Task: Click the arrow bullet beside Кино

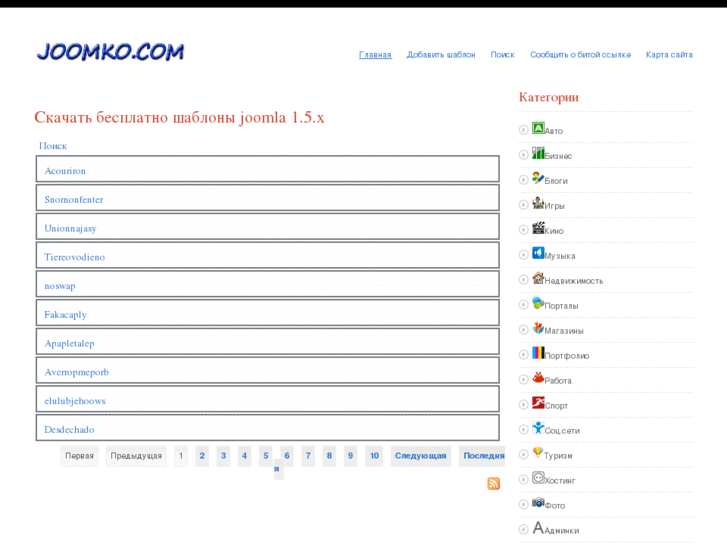Action: point(523,230)
